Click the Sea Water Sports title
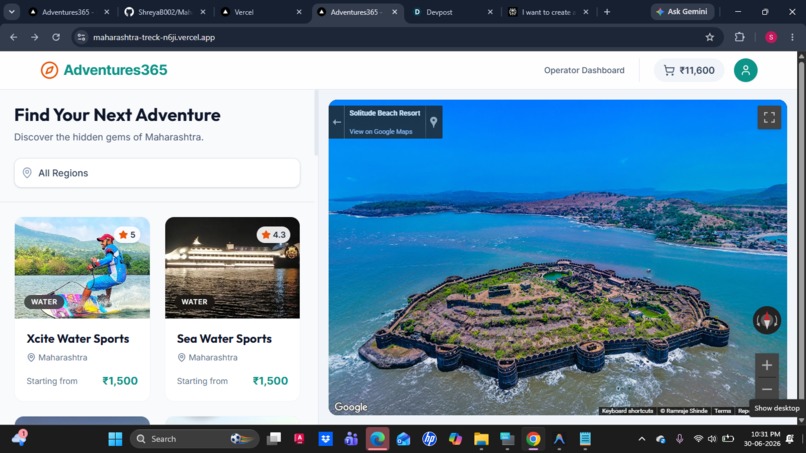The height and width of the screenshot is (453, 806). pyautogui.click(x=224, y=339)
